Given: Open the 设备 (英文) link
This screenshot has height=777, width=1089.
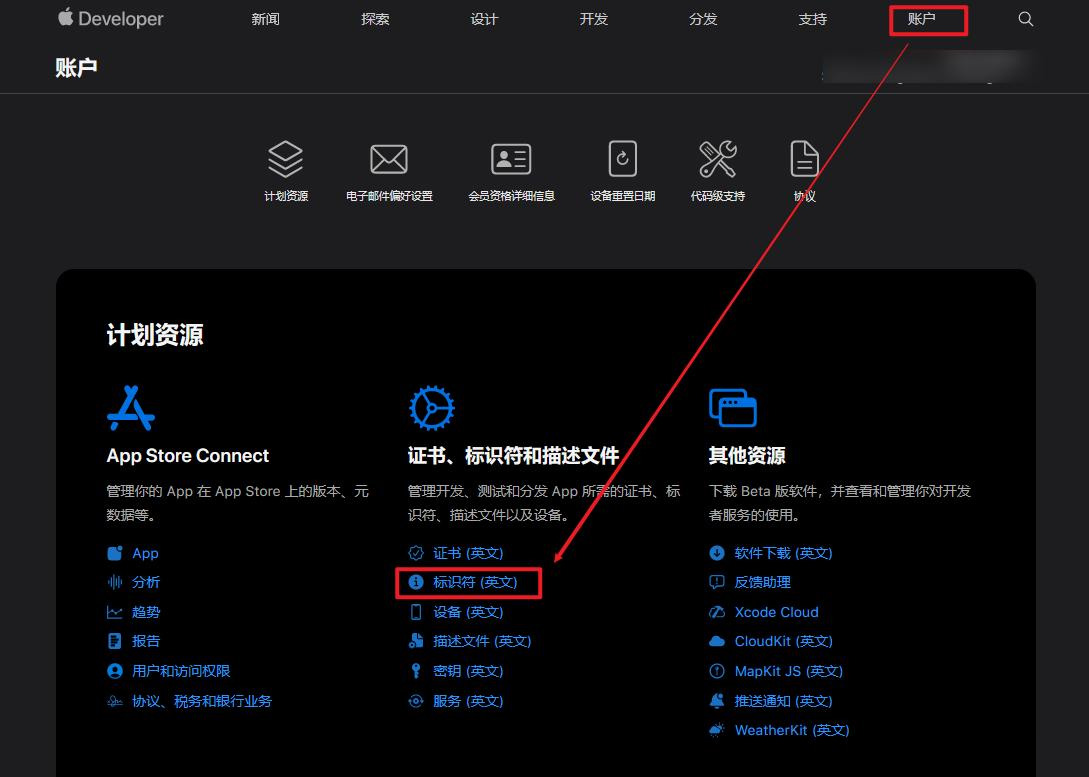Looking at the screenshot, I should pos(468,612).
